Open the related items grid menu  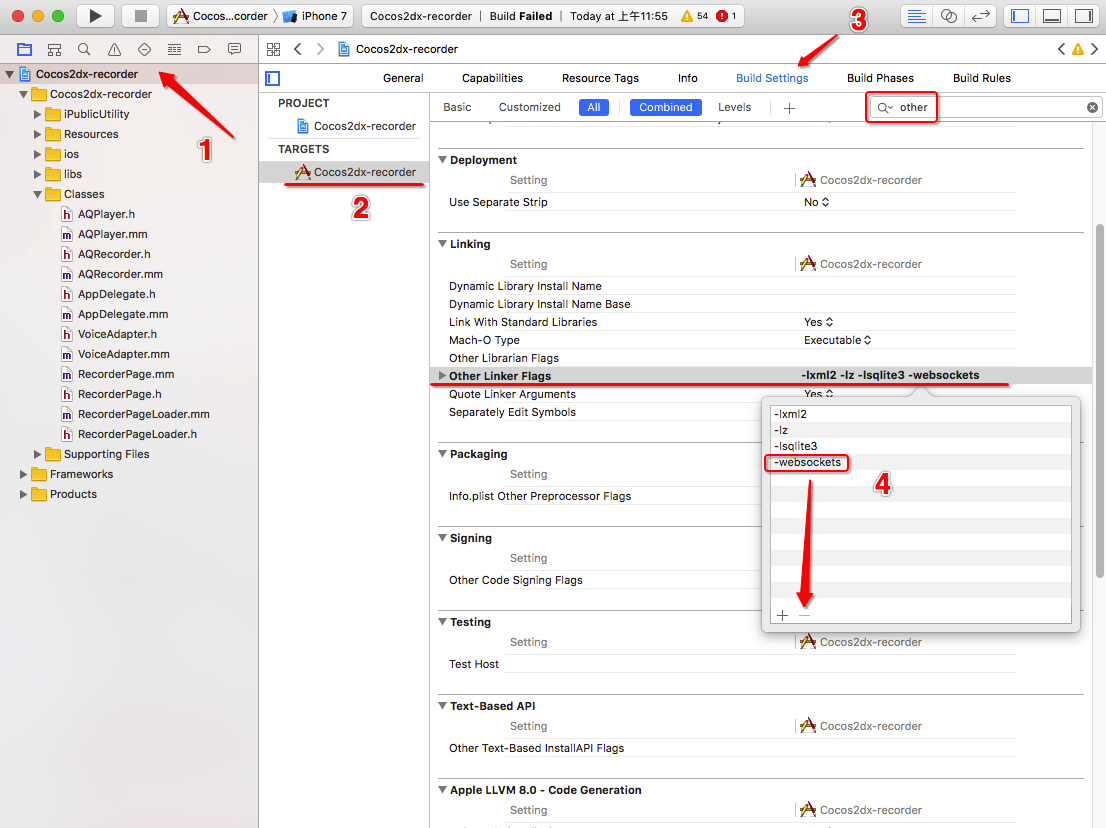tap(274, 49)
